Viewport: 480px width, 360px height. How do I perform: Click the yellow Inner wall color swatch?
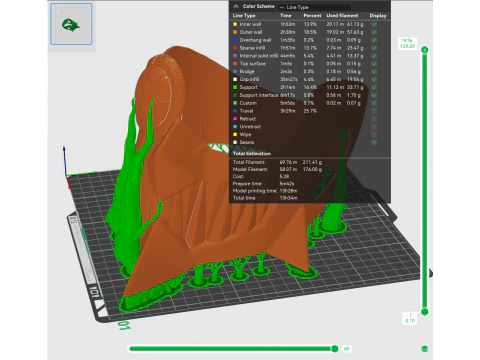click(x=235, y=24)
